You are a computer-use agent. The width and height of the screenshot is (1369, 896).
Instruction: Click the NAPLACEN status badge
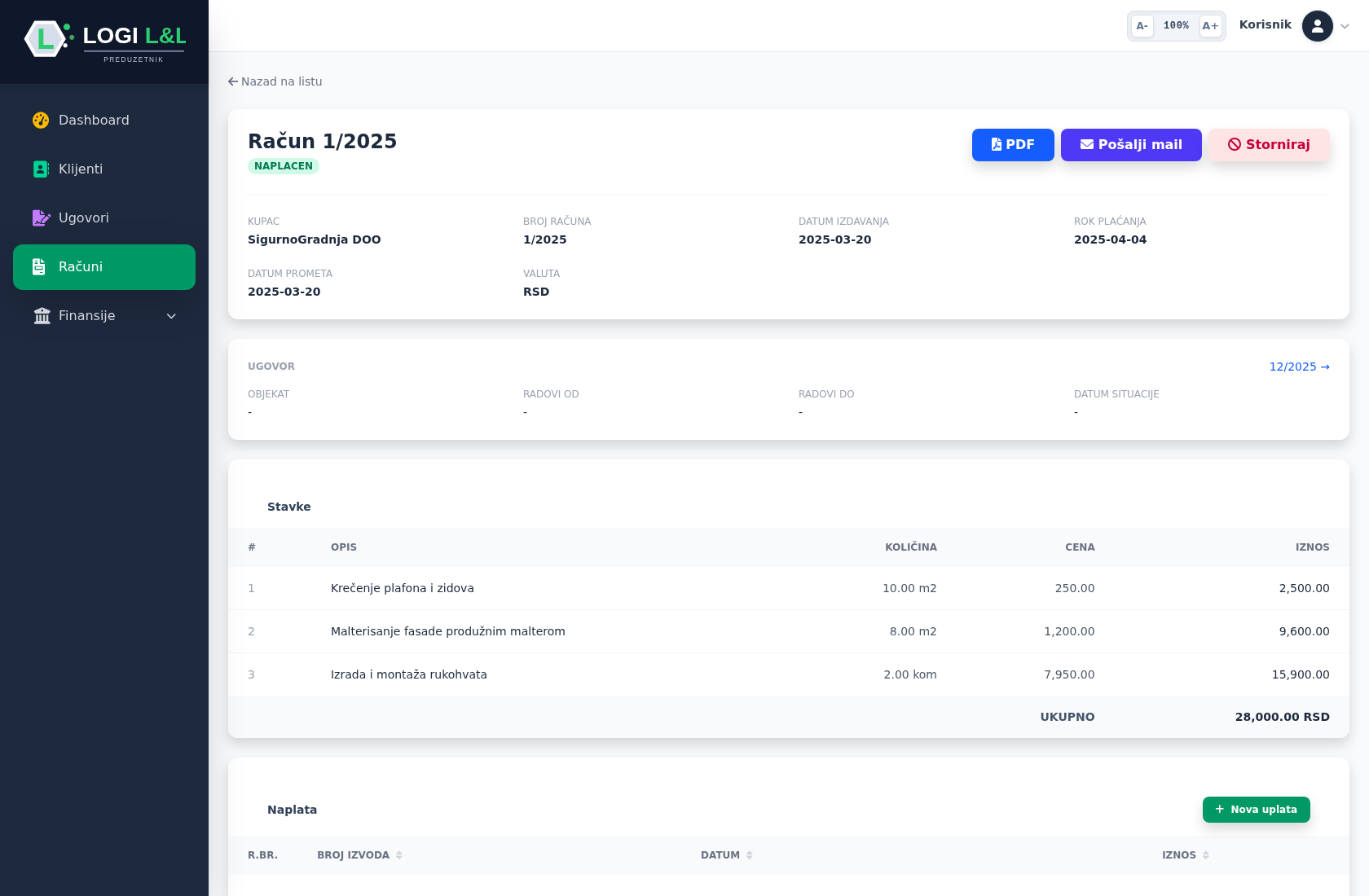tap(283, 166)
